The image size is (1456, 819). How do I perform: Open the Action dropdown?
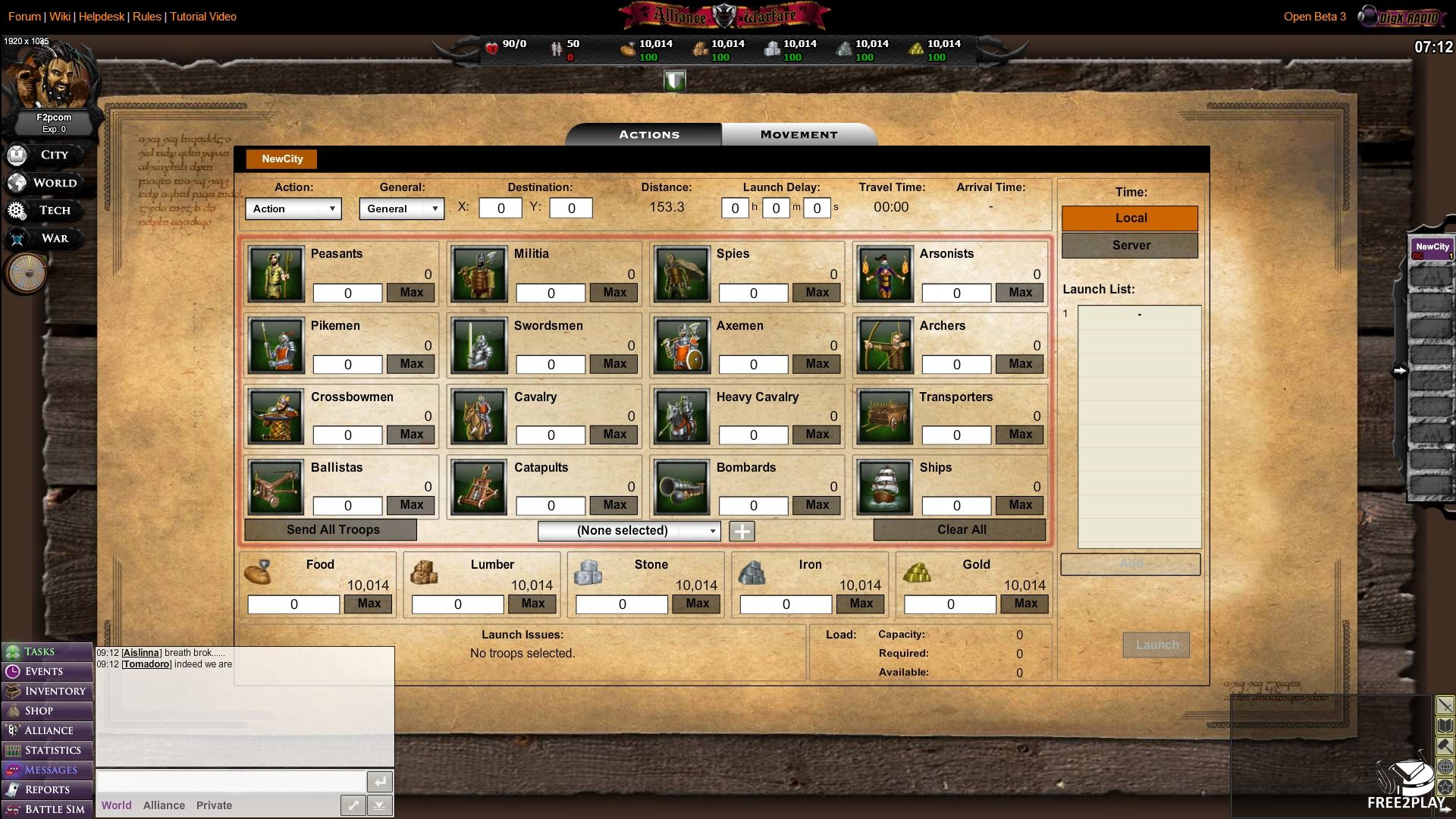[293, 209]
